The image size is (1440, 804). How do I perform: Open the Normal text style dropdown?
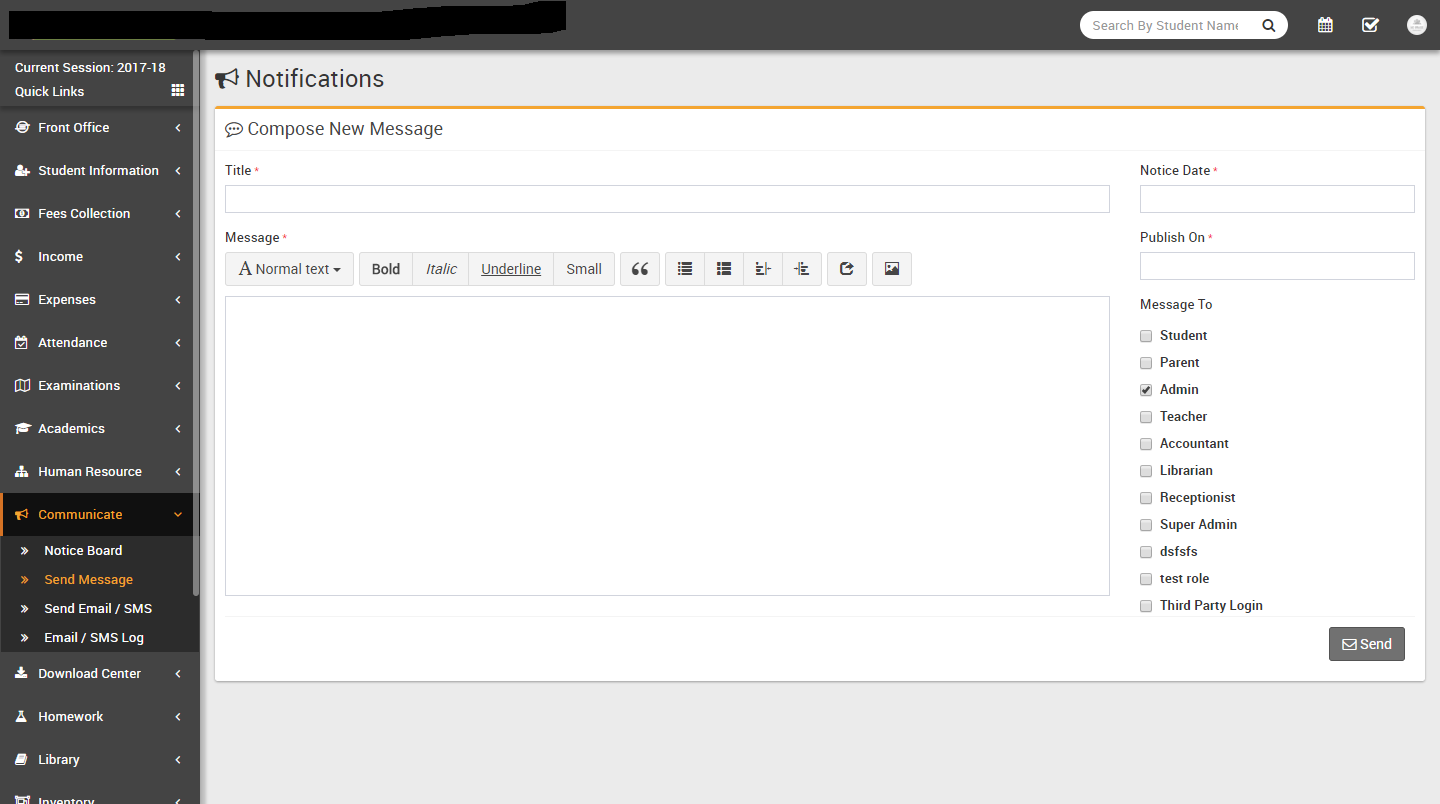[289, 269]
